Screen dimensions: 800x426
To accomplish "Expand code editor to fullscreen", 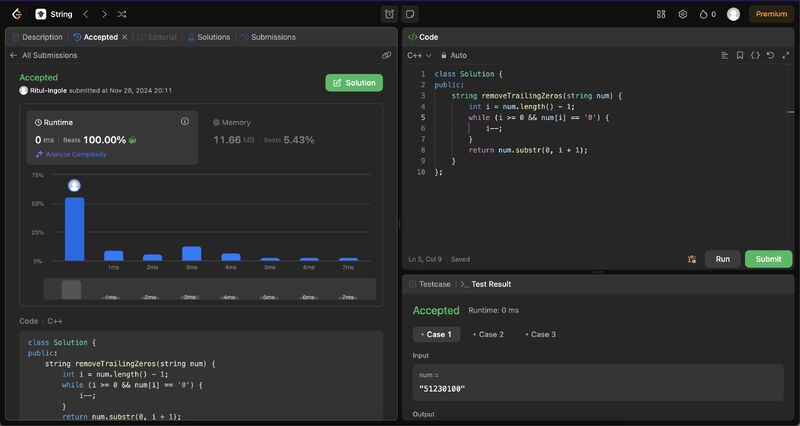I will pyautogui.click(x=785, y=56).
